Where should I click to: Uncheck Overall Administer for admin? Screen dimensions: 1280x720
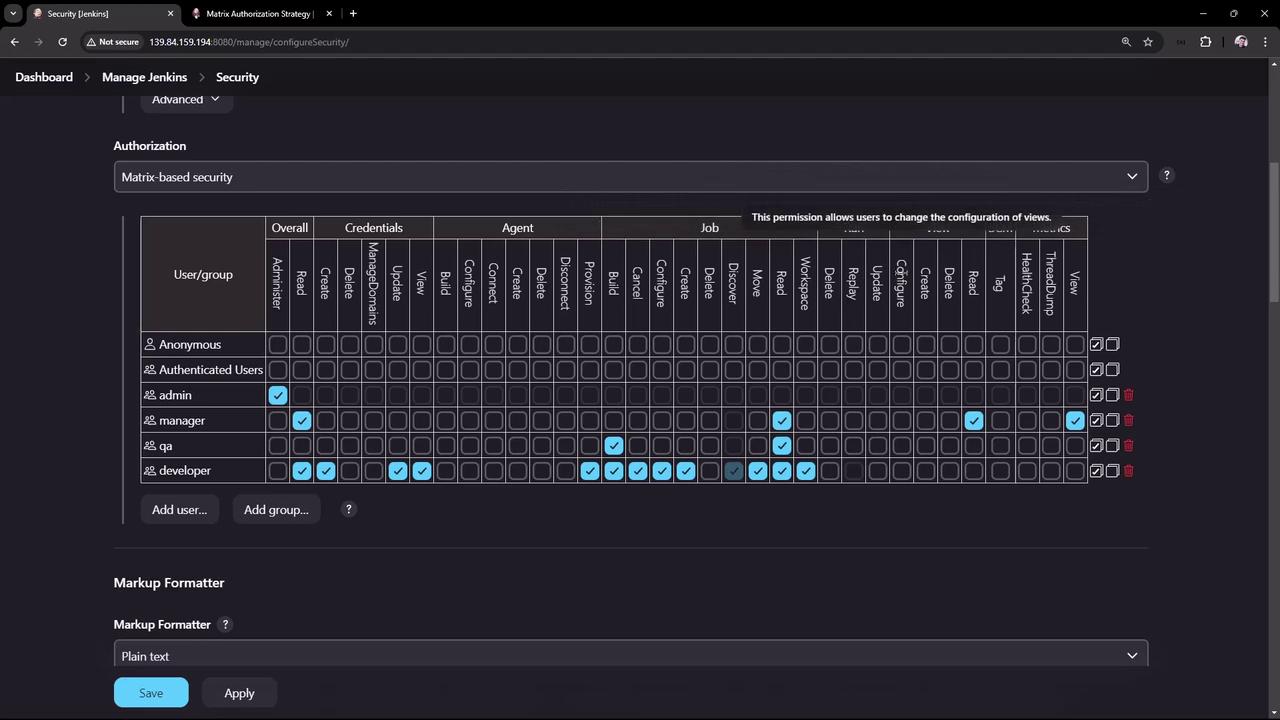pos(278,395)
